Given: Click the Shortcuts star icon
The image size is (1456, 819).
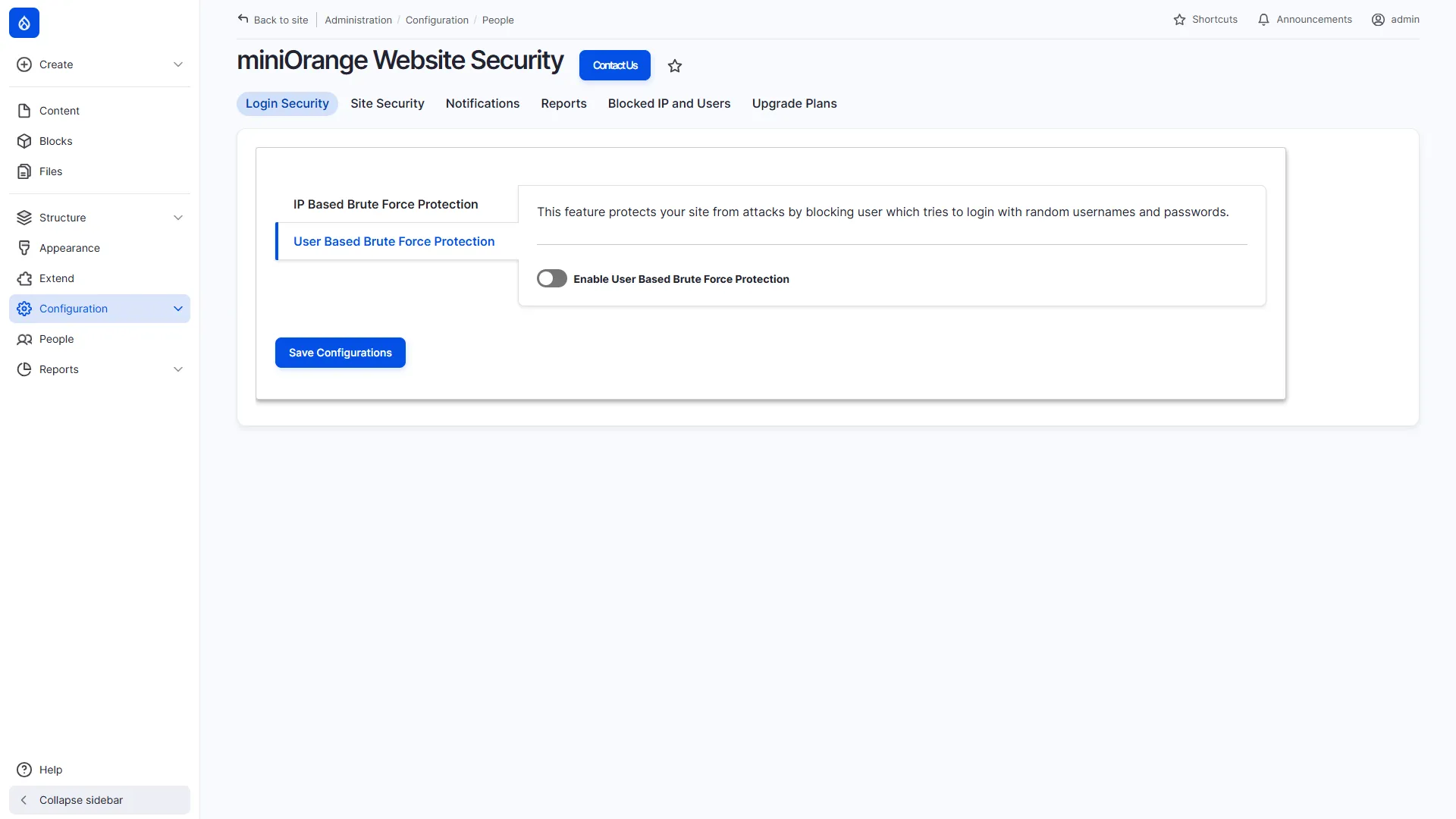Looking at the screenshot, I should point(1179,20).
